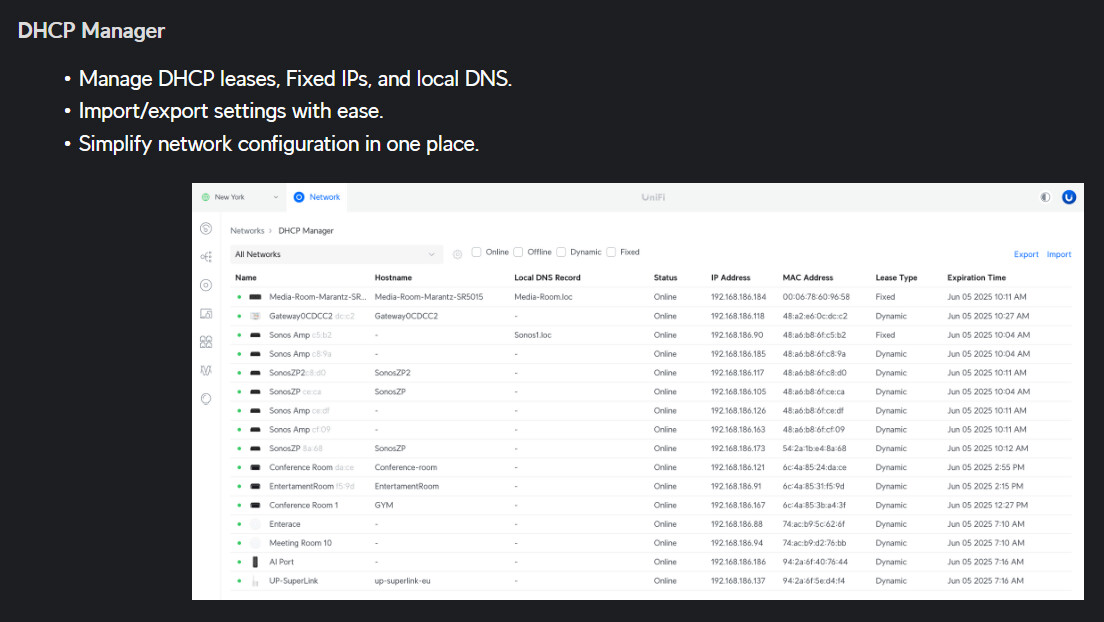This screenshot has width=1104, height=622.
Task: Click expiration time Jun 05 2025 2:55 PM
Action: 986,467
